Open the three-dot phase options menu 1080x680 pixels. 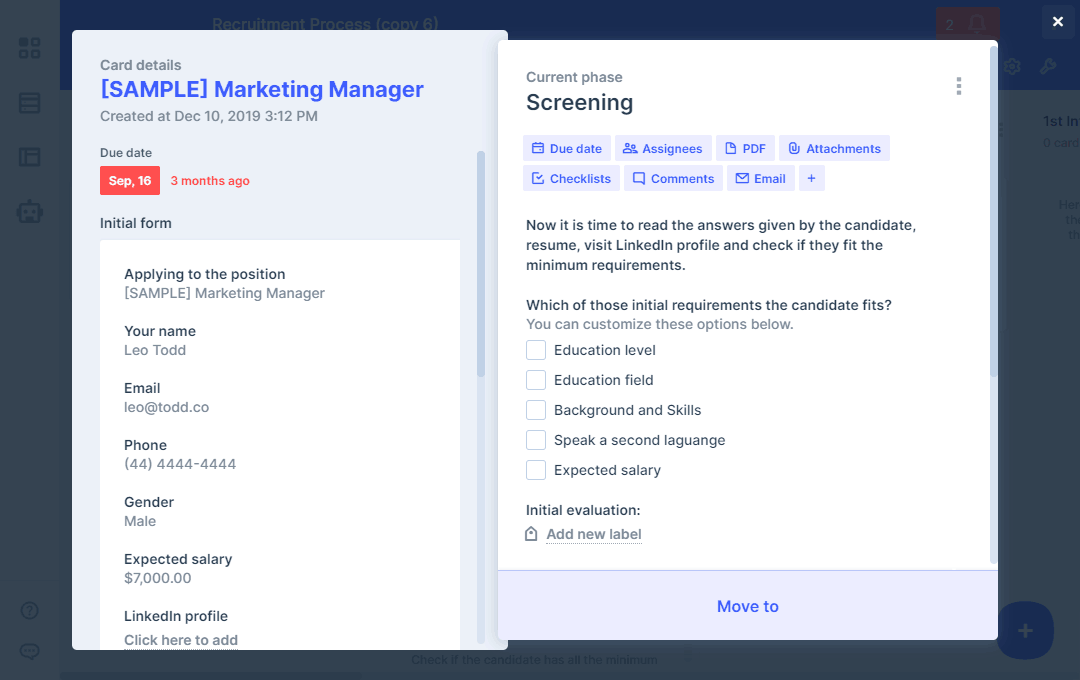click(958, 86)
